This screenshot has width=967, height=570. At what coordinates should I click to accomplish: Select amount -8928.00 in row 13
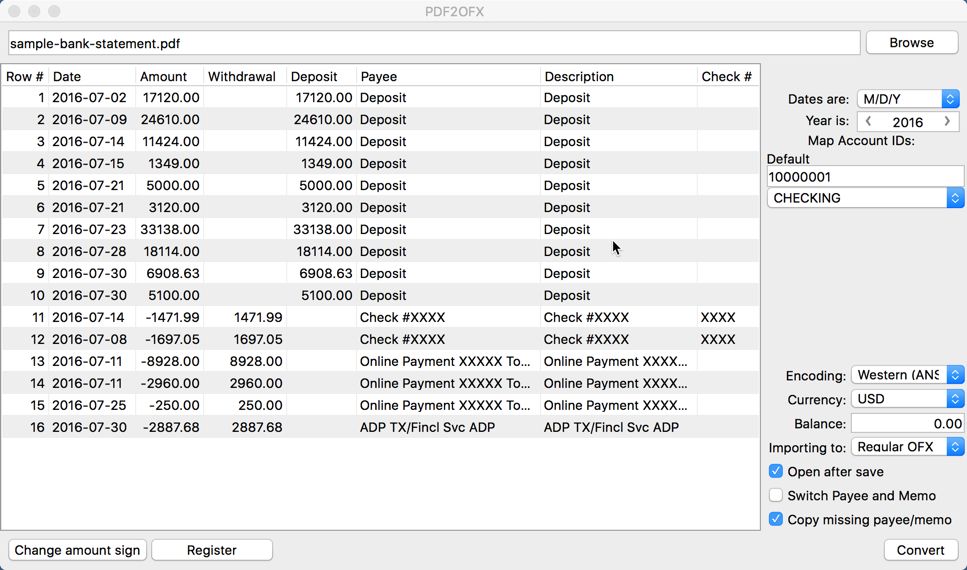170,361
